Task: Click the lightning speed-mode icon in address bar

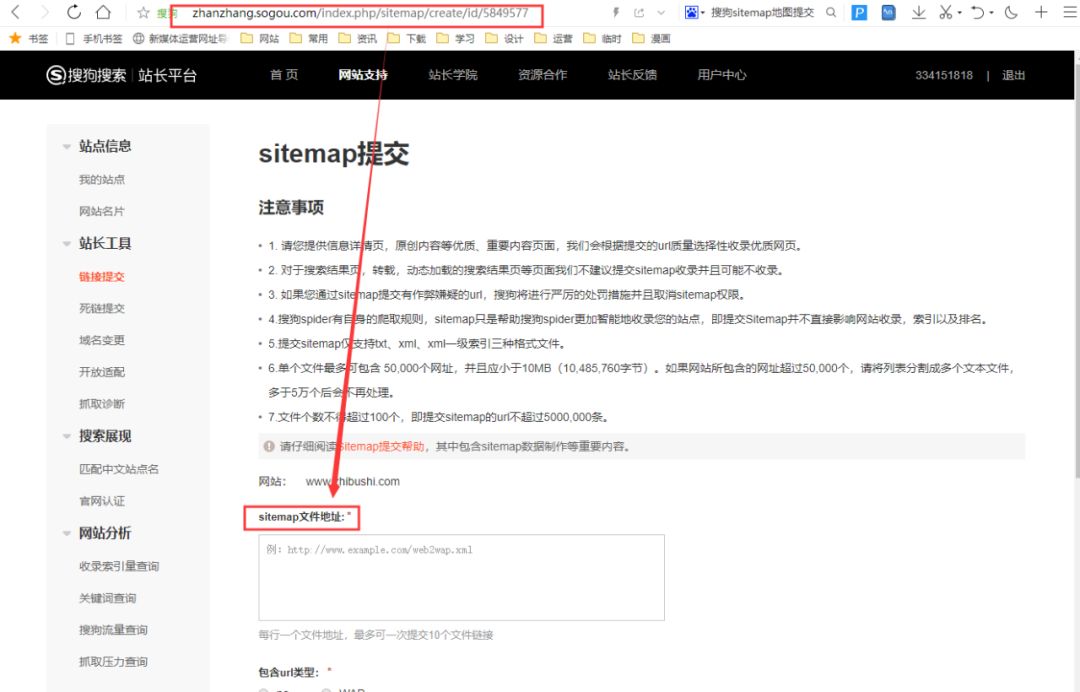Action: (616, 12)
